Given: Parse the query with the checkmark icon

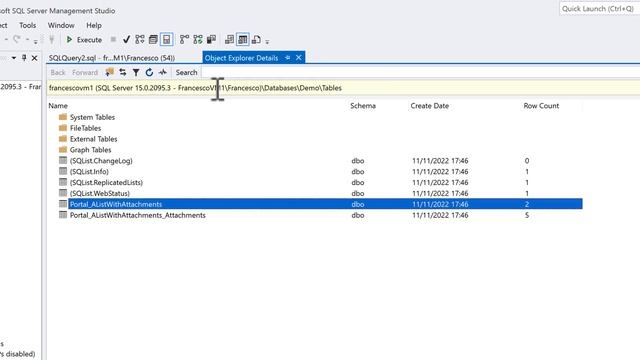Looking at the screenshot, I should (x=127, y=40).
